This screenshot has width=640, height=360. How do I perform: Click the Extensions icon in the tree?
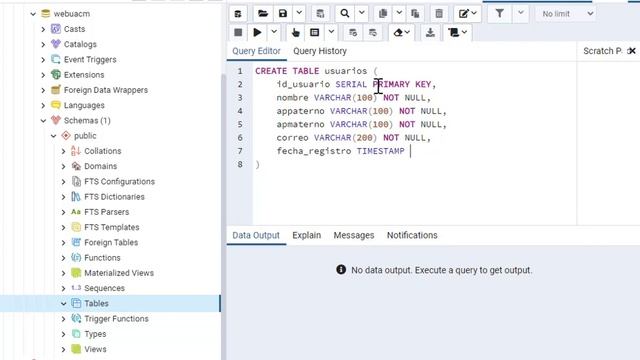point(56,75)
